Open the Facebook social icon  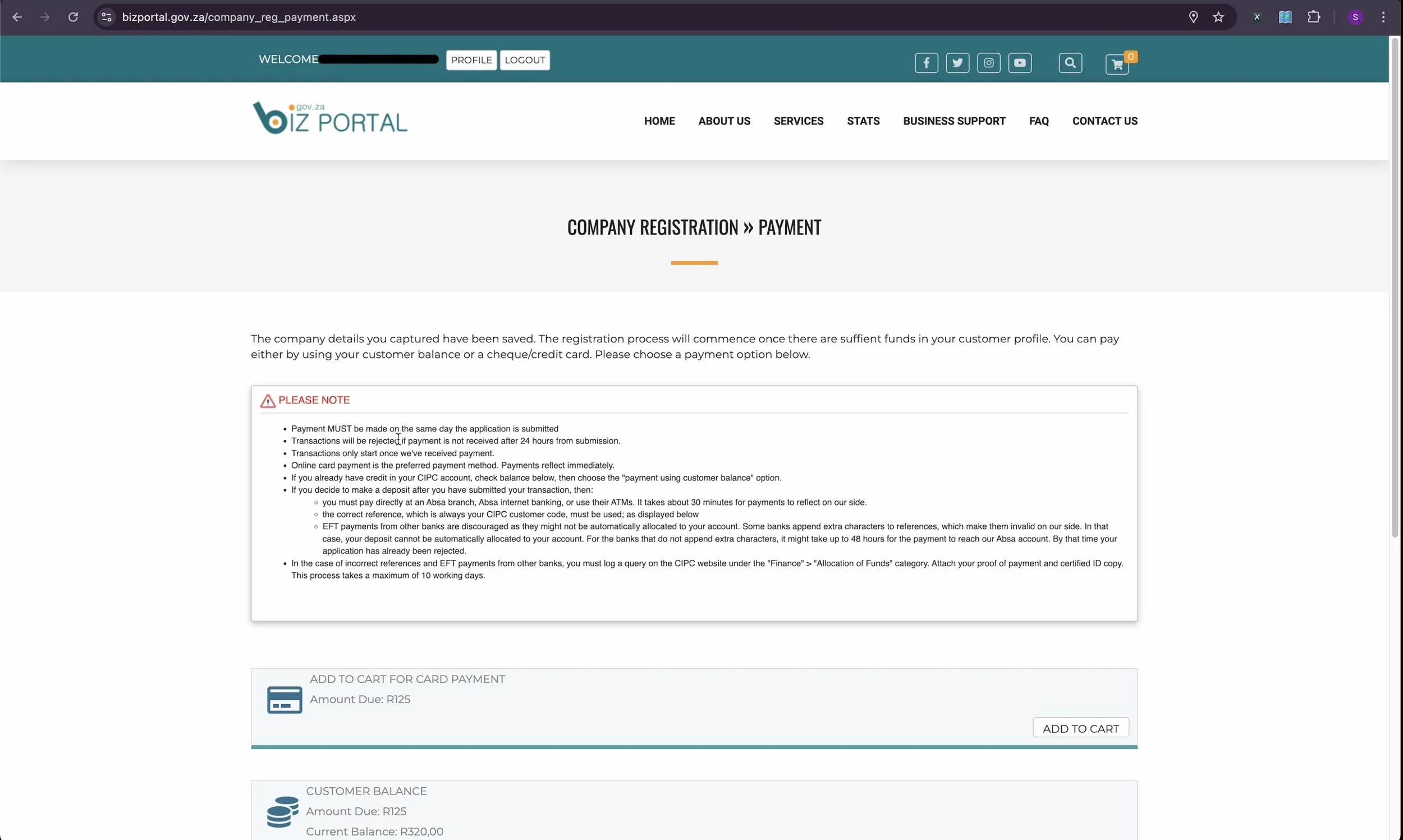click(926, 63)
